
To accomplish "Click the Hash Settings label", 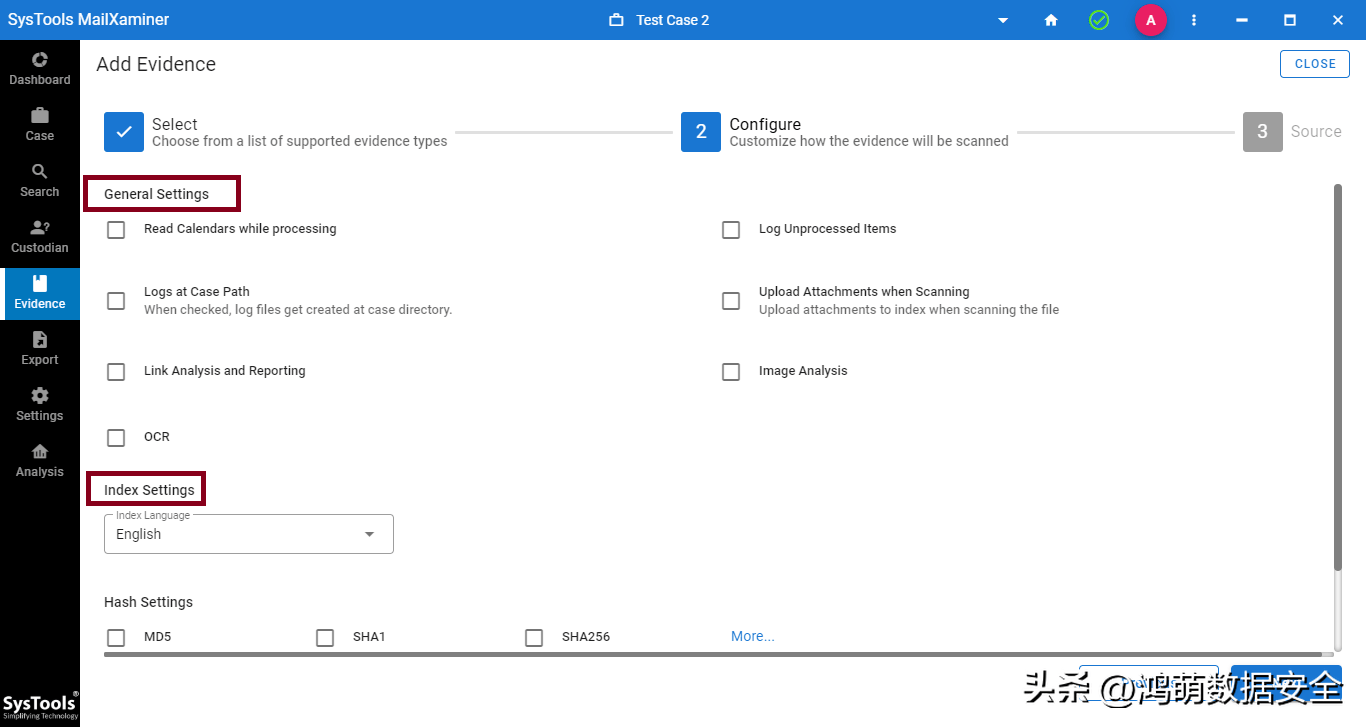I will click(x=148, y=602).
